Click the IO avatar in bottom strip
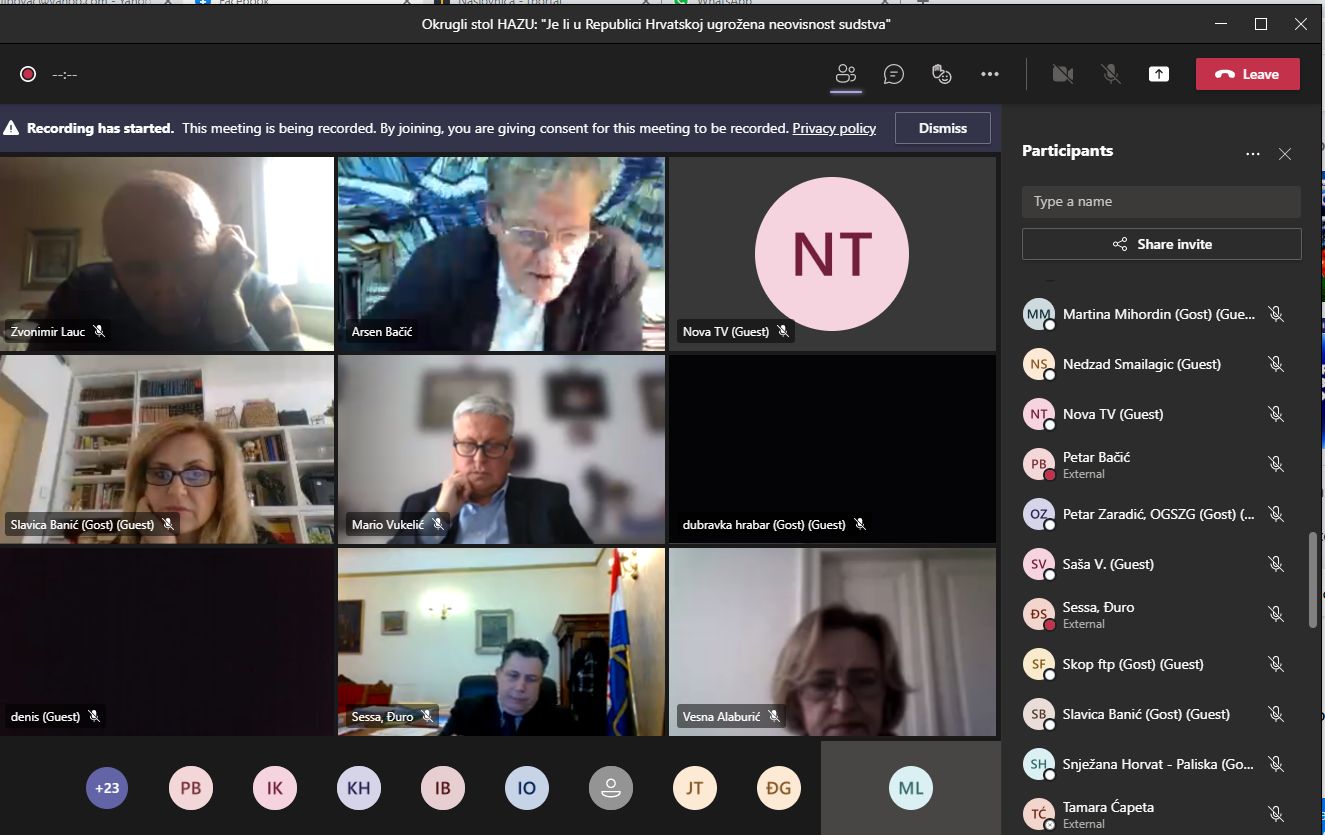Screen dimensions: 1325x835 coord(527,788)
